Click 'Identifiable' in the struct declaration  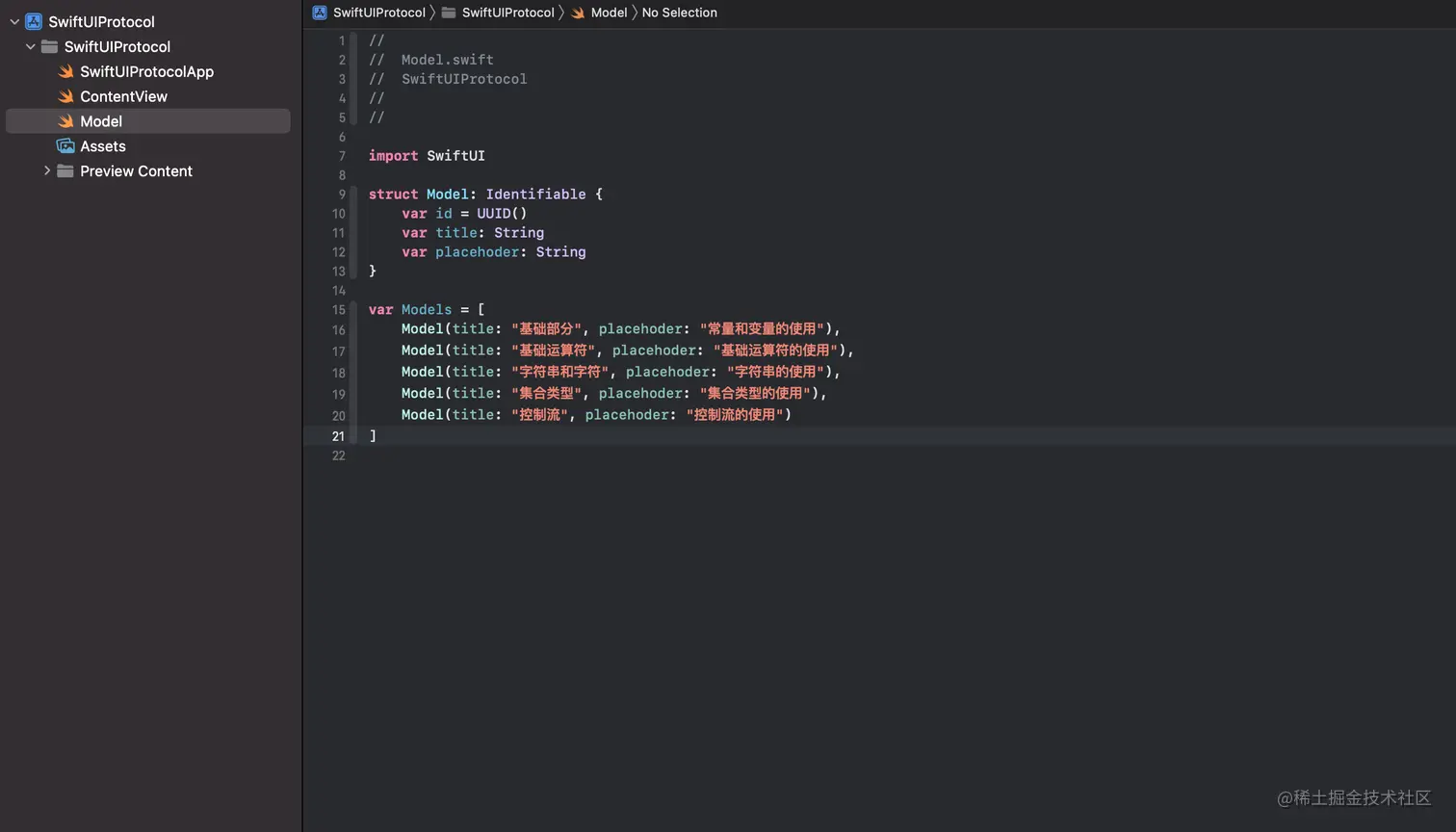[x=535, y=195]
